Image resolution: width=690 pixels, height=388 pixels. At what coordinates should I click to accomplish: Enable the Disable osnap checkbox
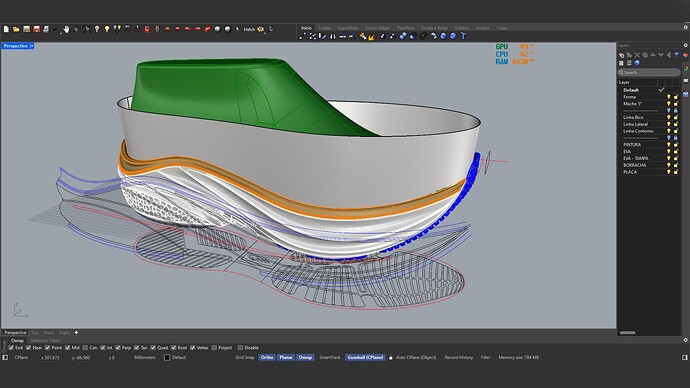[240, 348]
